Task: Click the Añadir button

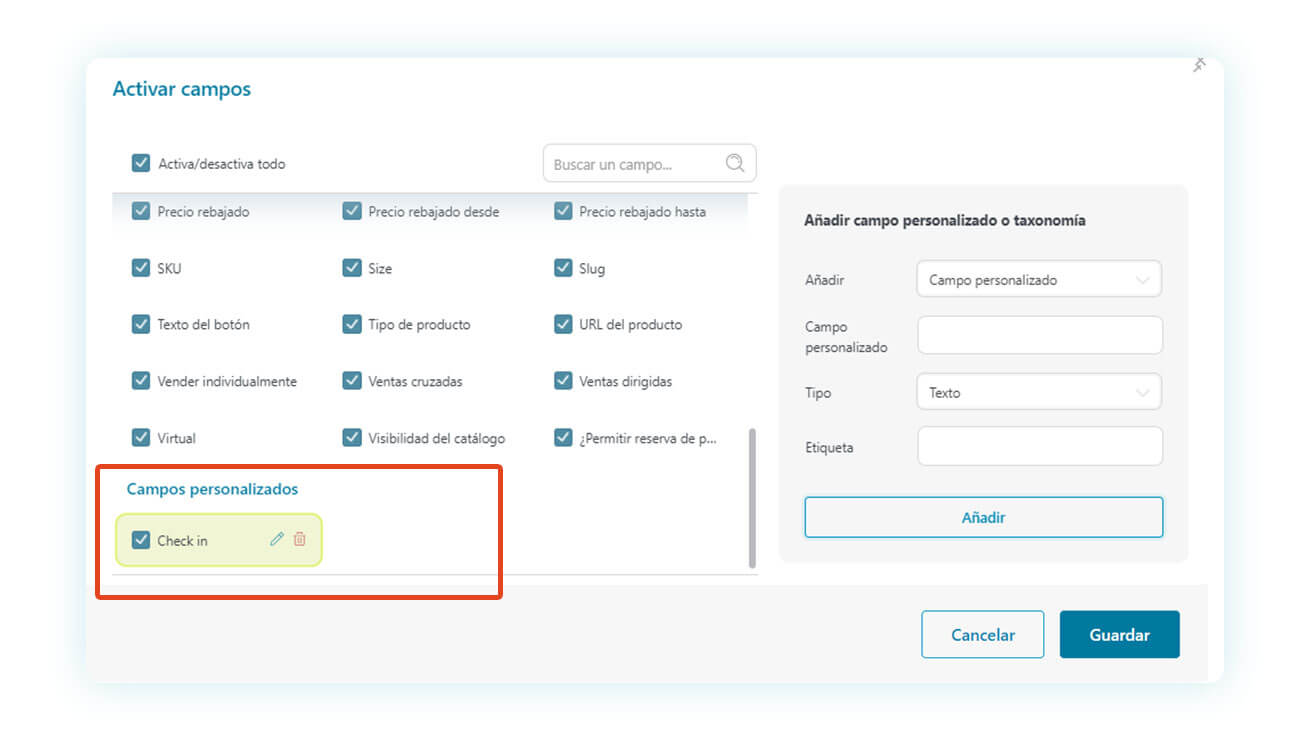Action: (x=984, y=517)
